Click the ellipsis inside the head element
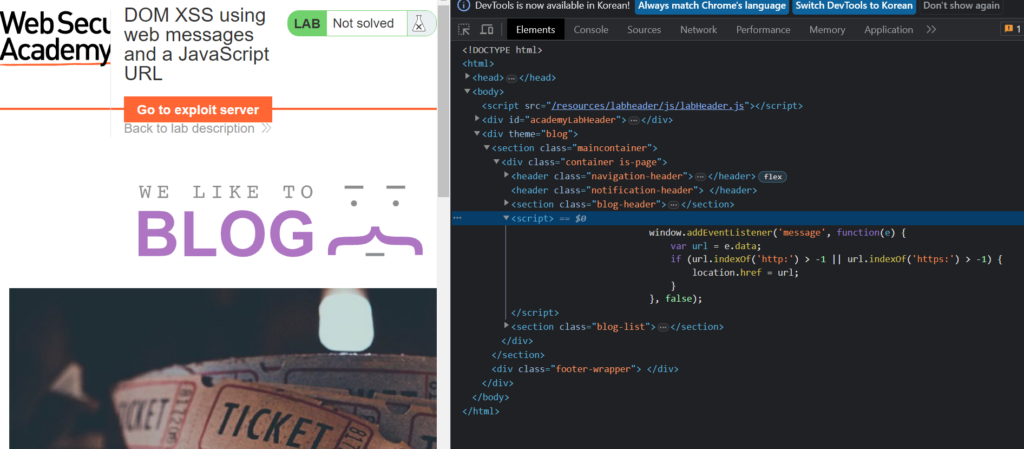Screen dimensions: 1024x449 (x=511, y=78)
